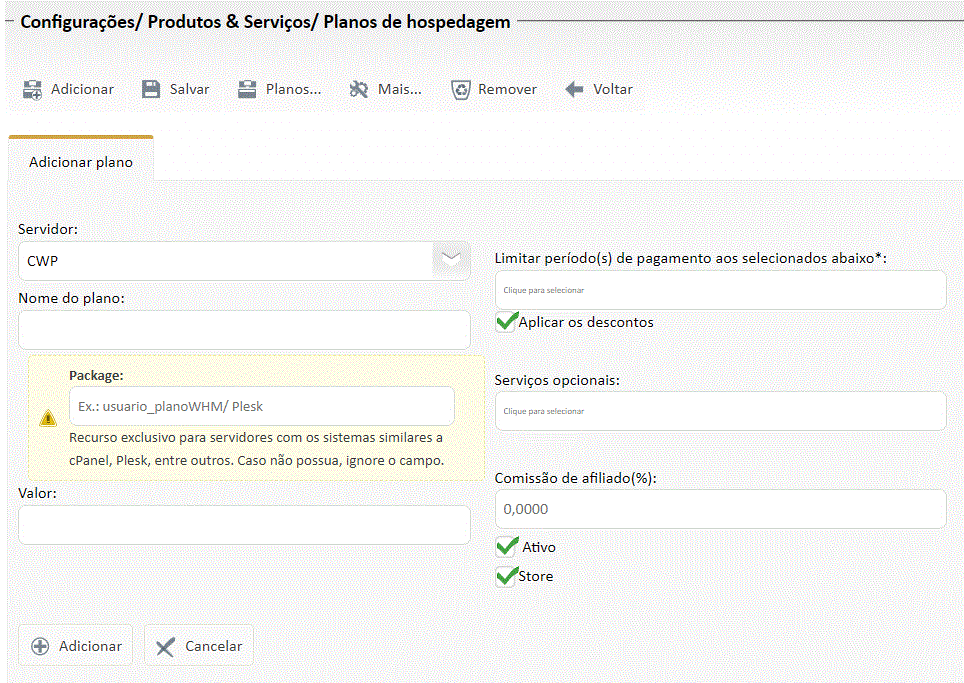Open the Serviços opcionais selection field

tap(720, 411)
